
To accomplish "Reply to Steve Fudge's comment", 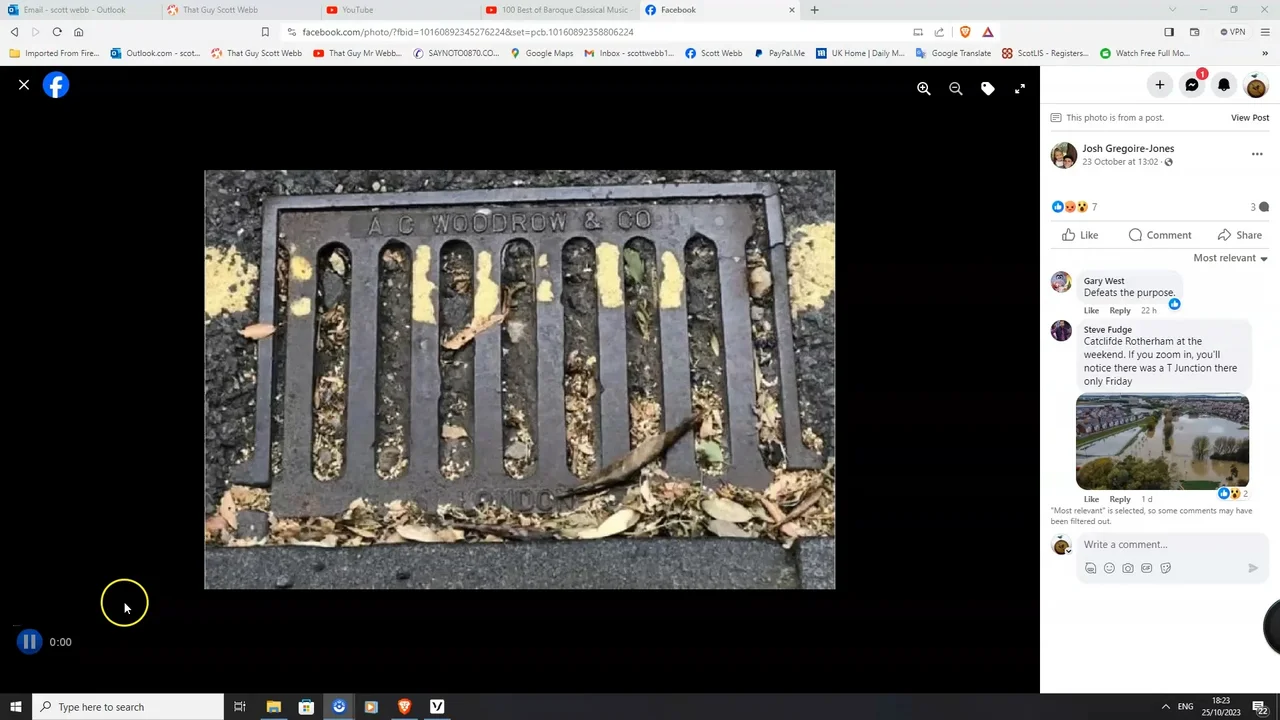I will tap(1120, 499).
